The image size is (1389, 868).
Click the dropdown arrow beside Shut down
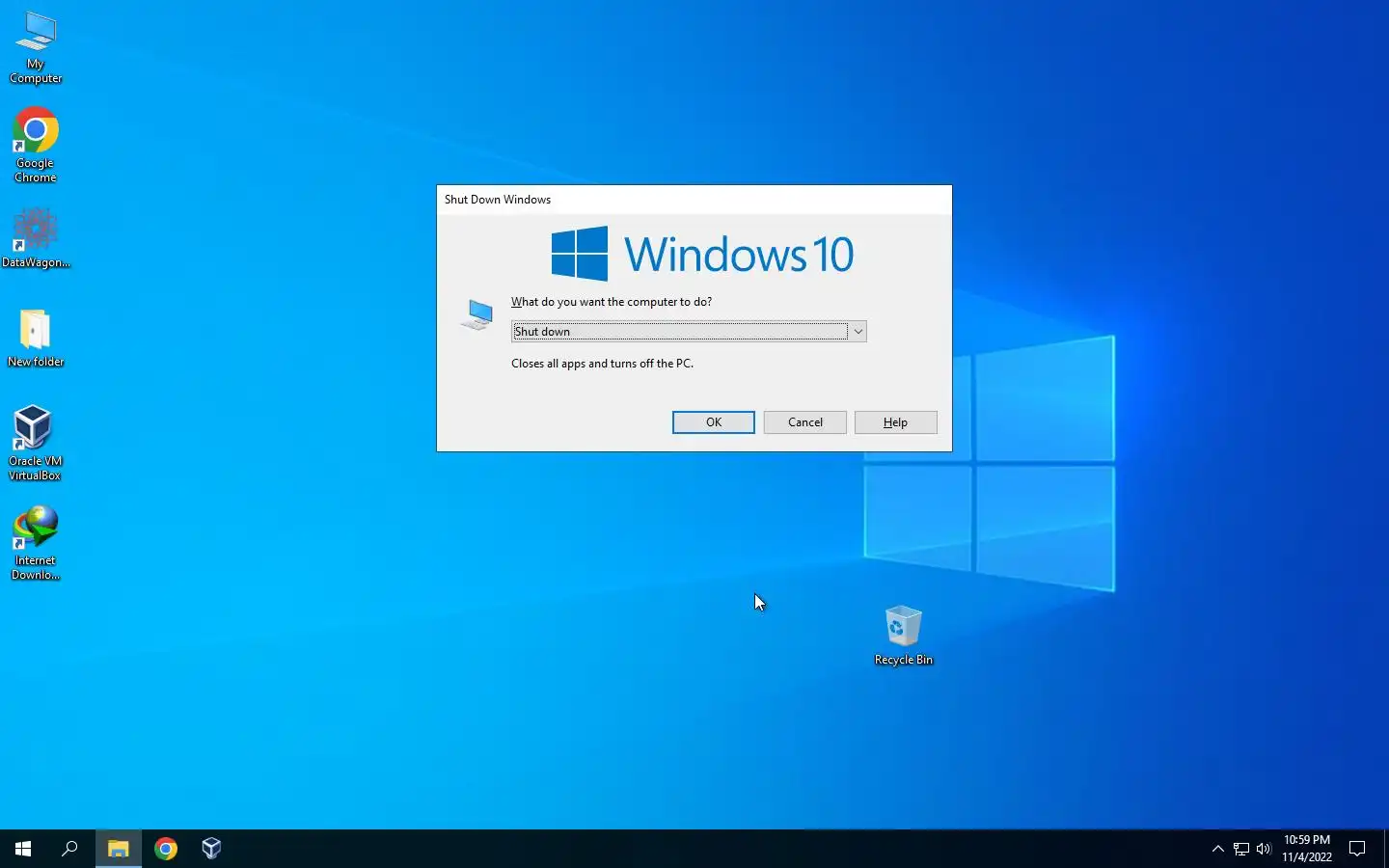pyautogui.click(x=858, y=332)
